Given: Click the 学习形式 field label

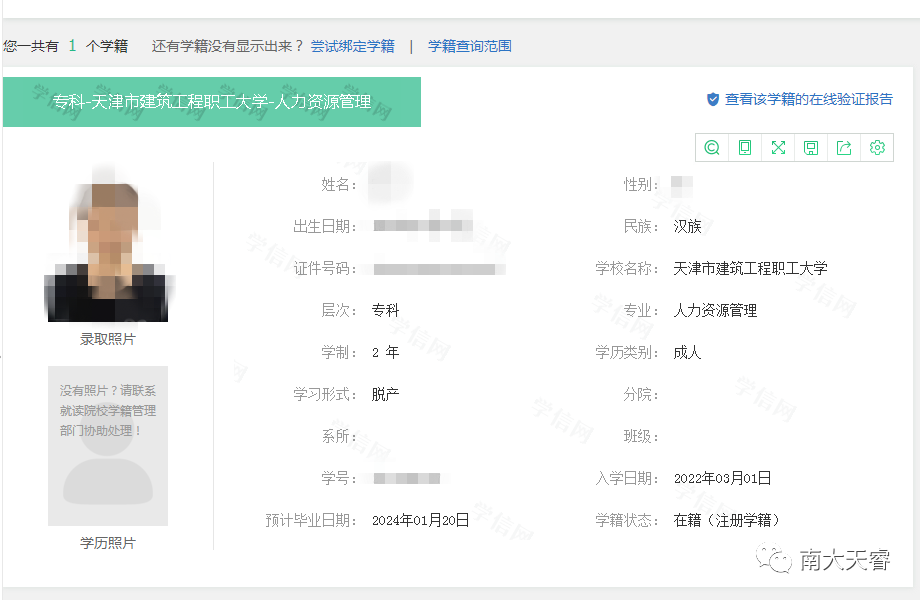Looking at the screenshot, I should [325, 394].
